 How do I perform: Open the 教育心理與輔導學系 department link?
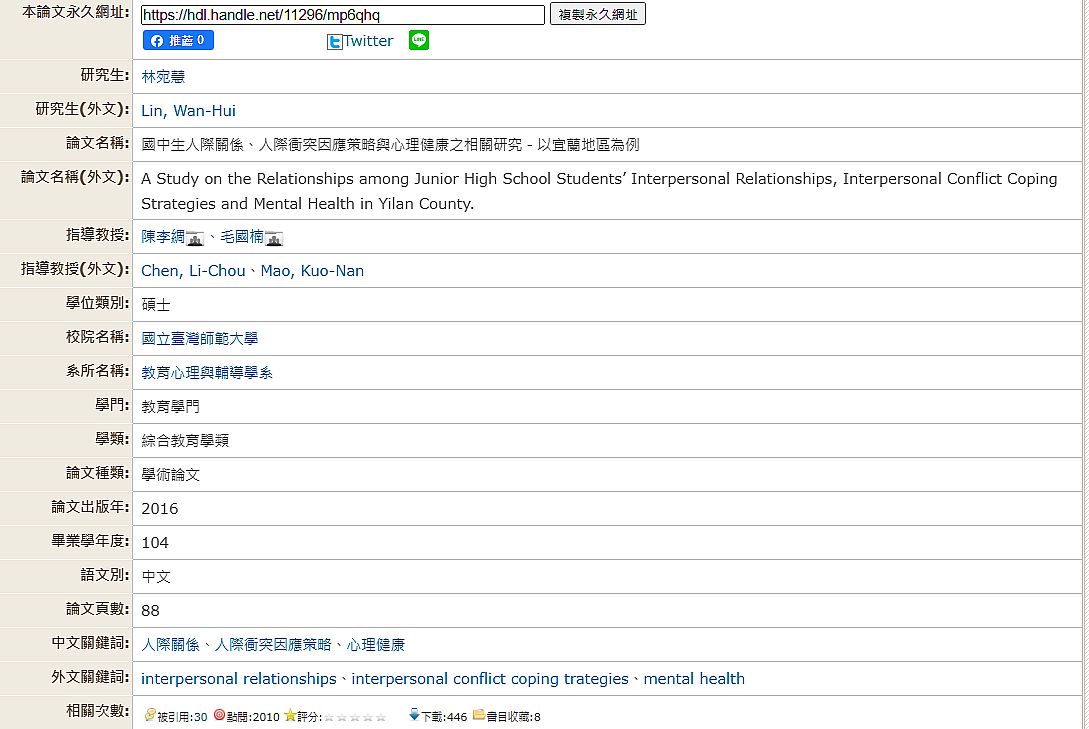207,373
